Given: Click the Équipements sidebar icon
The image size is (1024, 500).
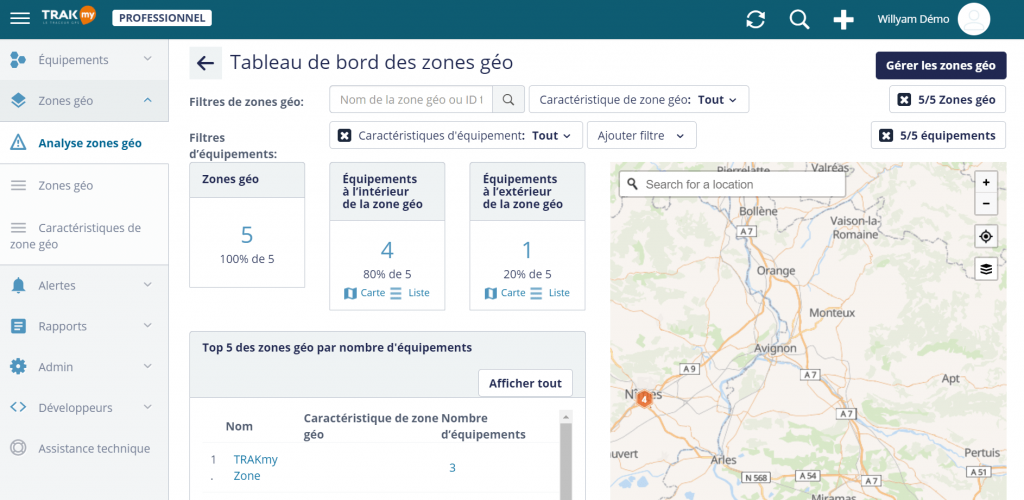Looking at the screenshot, I should (18, 60).
